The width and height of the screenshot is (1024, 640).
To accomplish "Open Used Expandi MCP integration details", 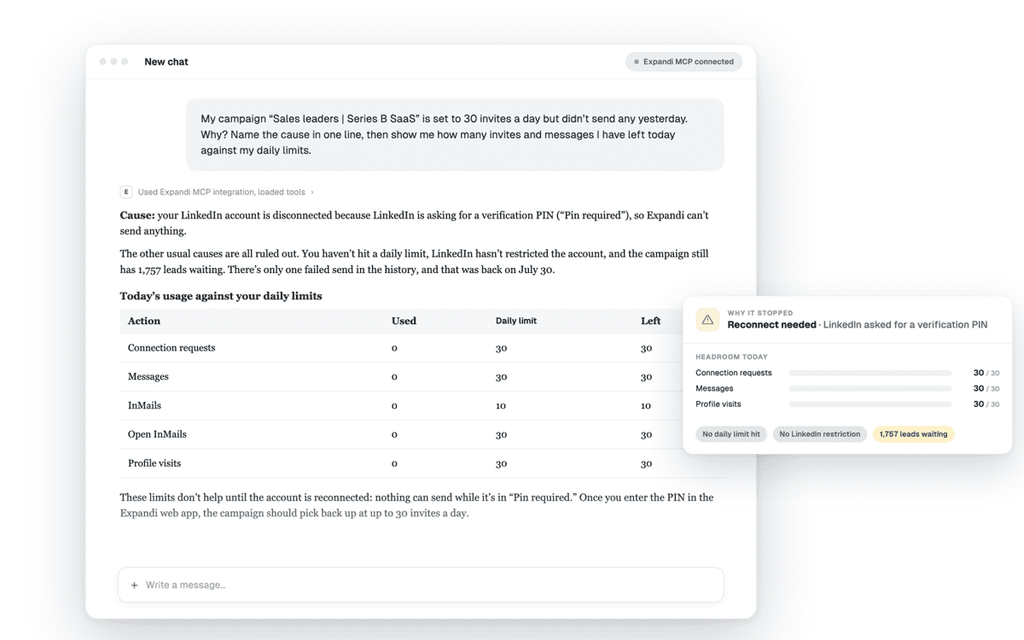I will click(x=221, y=192).
